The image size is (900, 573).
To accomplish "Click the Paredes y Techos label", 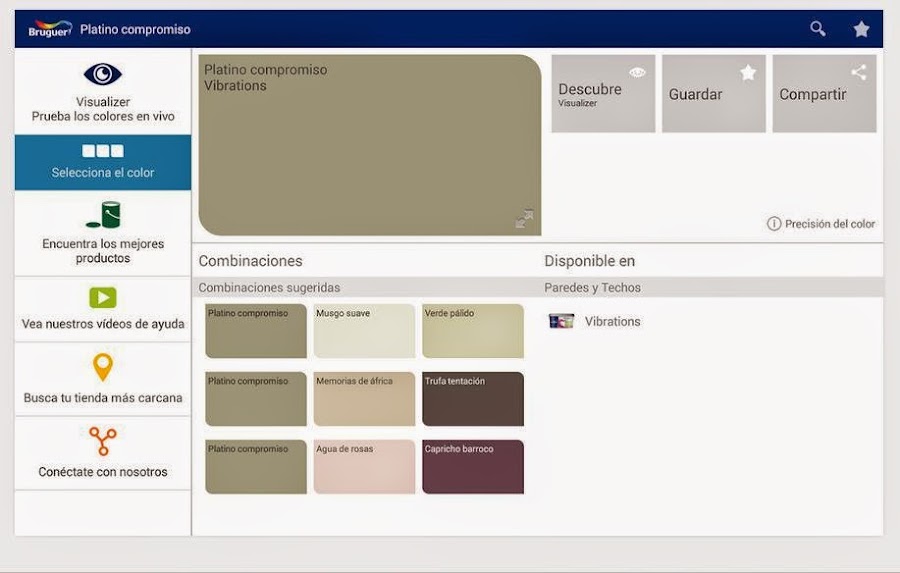I will 592,288.
